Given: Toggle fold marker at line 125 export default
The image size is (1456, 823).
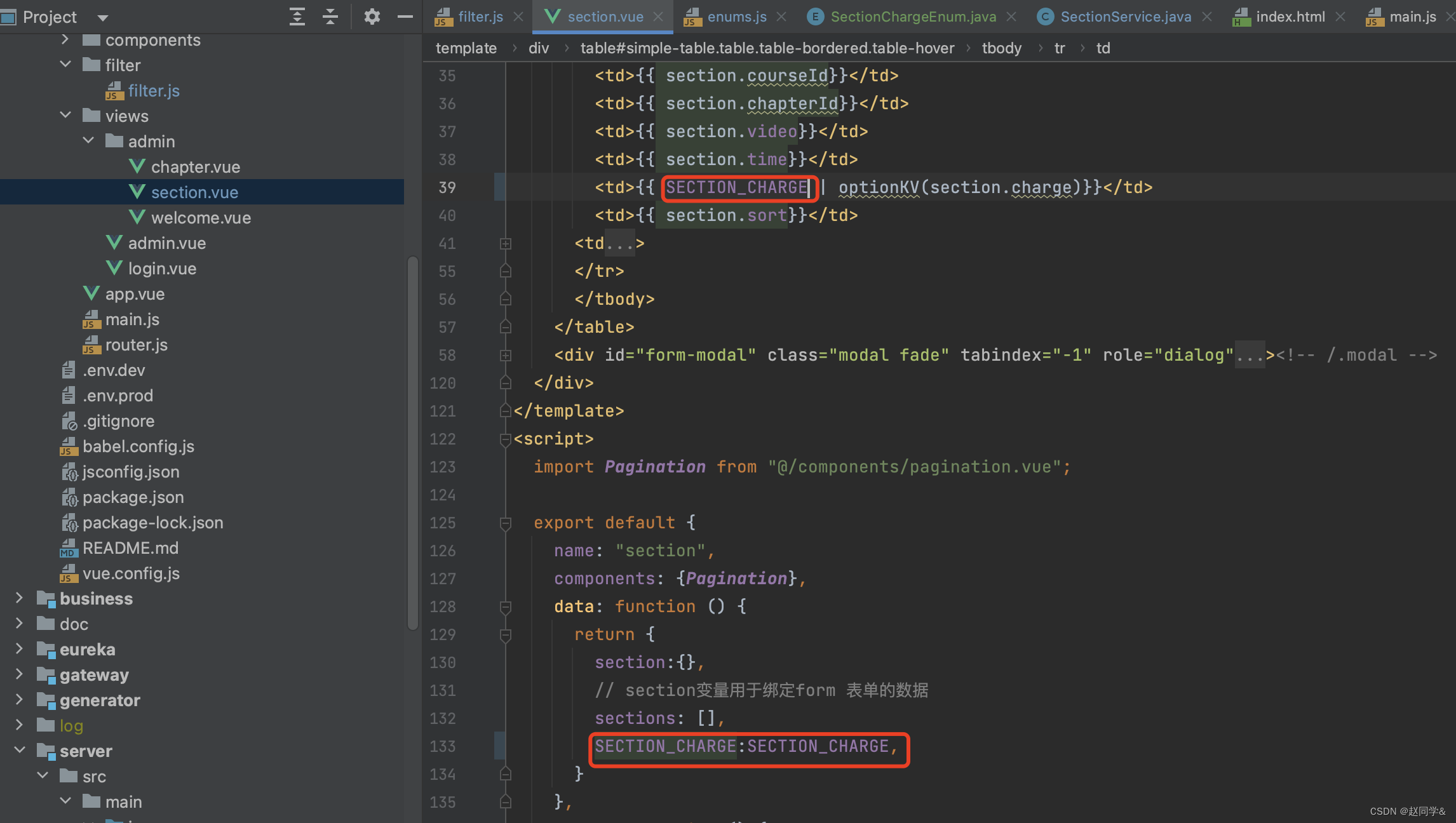Looking at the screenshot, I should click(x=506, y=523).
